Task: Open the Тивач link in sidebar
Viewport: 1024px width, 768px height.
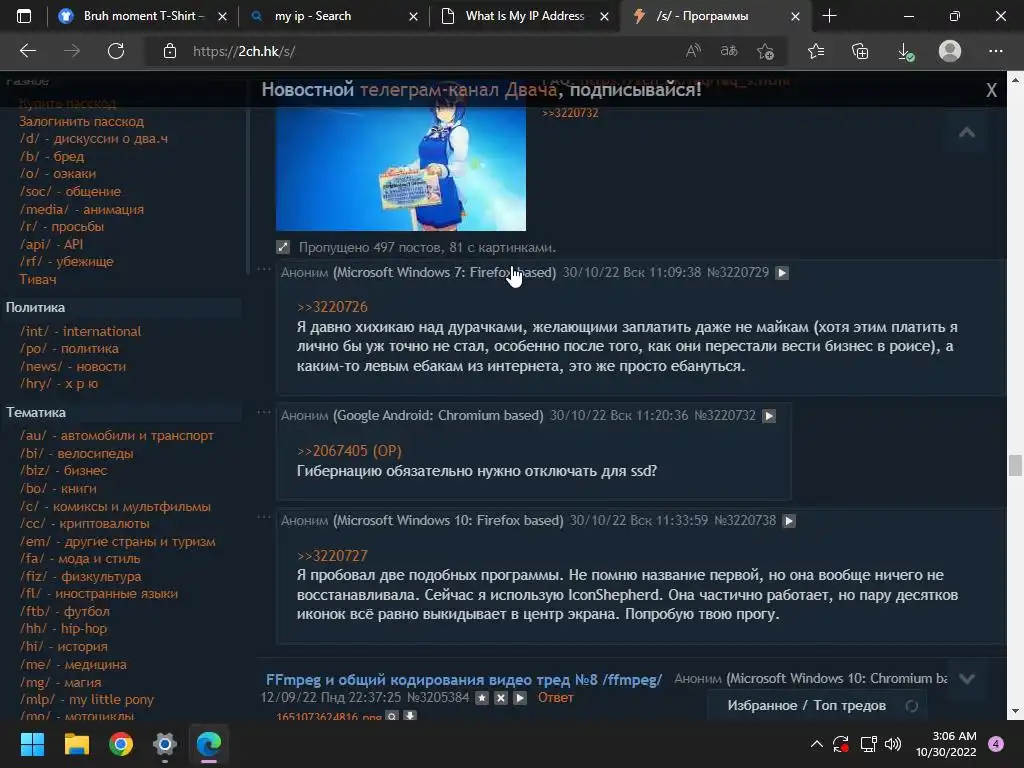Action: pyautogui.click(x=38, y=280)
